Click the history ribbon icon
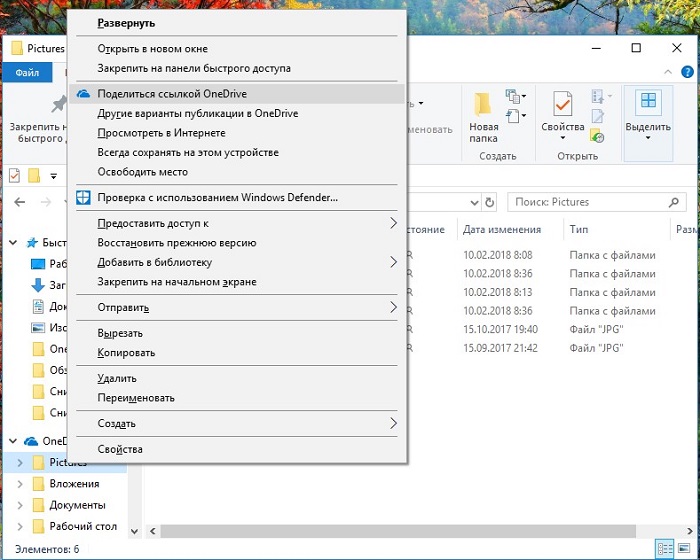700x560 pixels. pyautogui.click(x=597, y=135)
